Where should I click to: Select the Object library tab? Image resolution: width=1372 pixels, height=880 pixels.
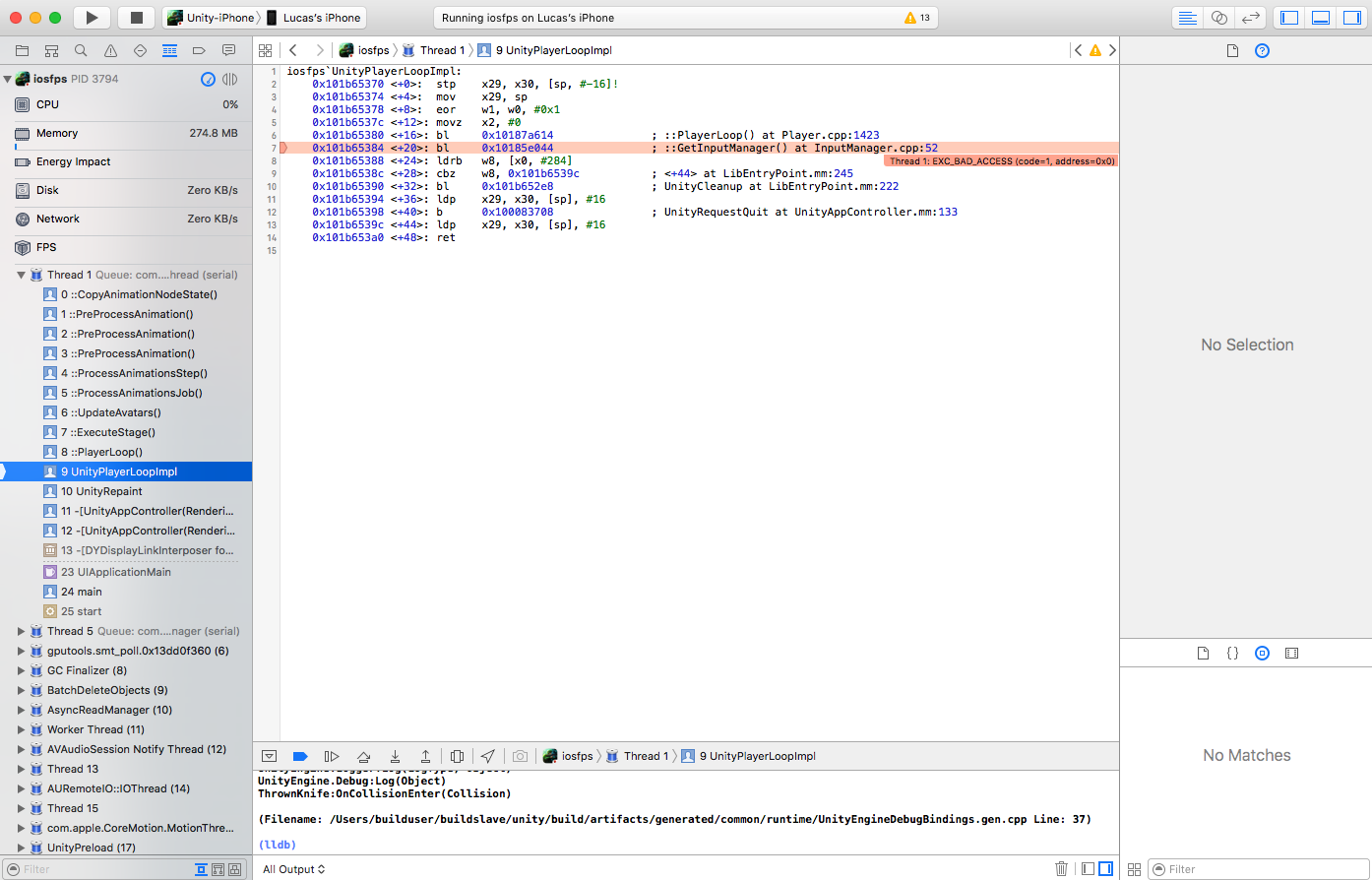pos(1262,653)
